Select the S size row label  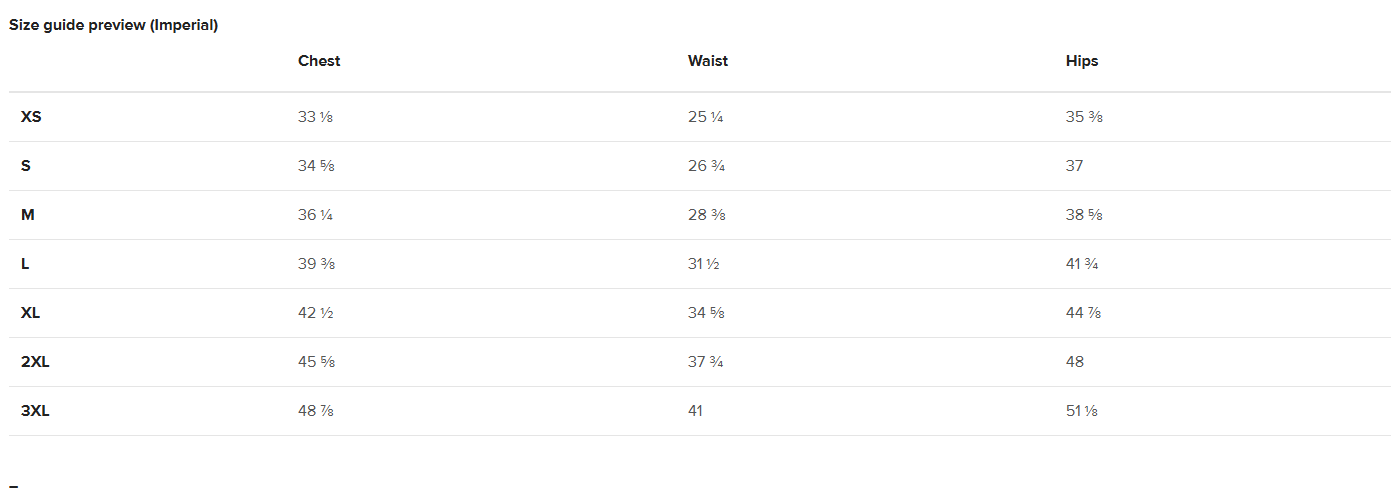[x=26, y=166]
